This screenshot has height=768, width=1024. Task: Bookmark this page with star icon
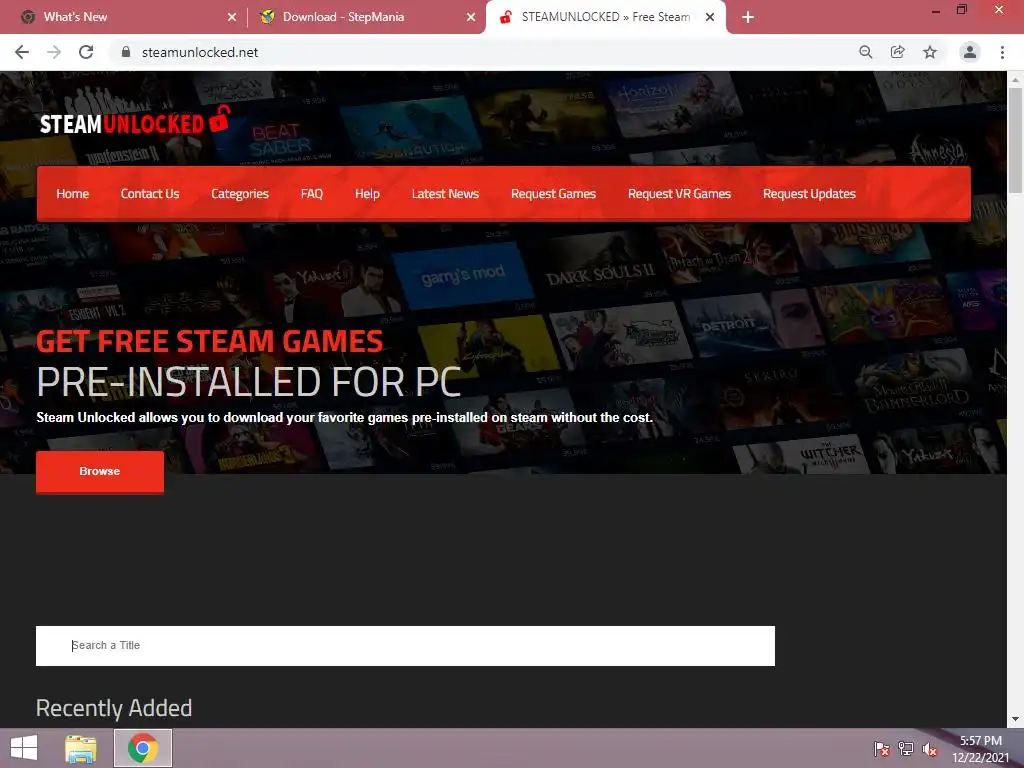coord(930,52)
